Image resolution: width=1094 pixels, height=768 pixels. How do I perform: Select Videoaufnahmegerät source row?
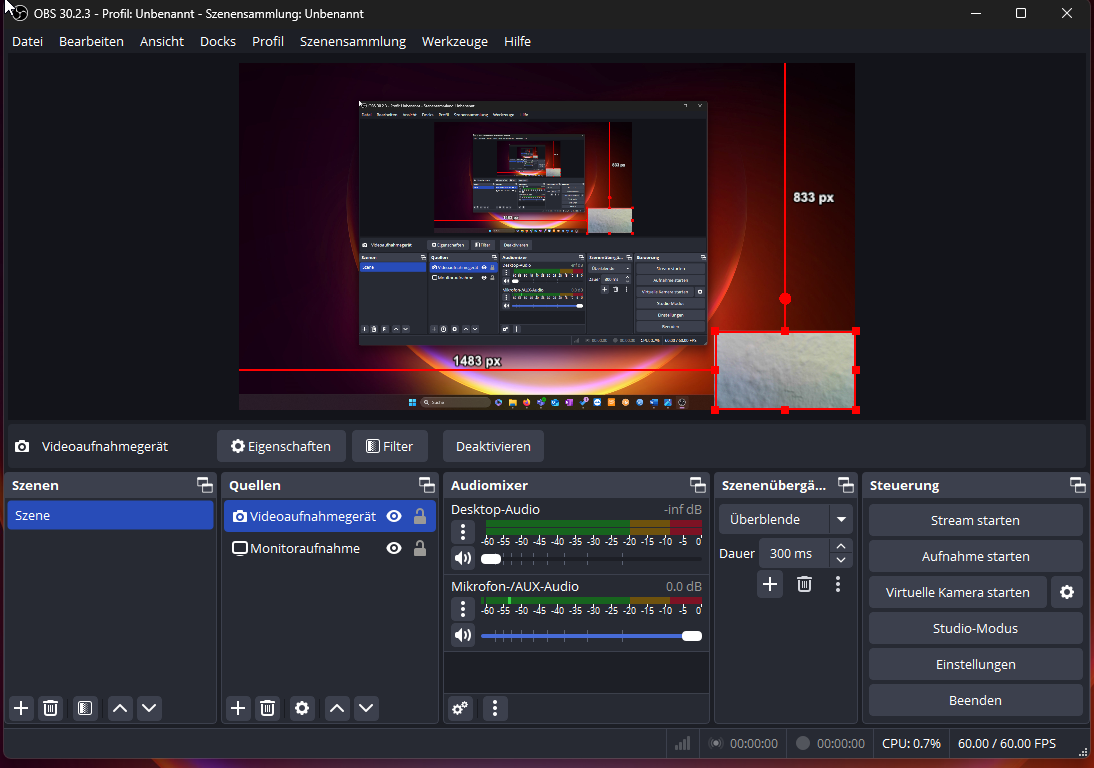329,516
